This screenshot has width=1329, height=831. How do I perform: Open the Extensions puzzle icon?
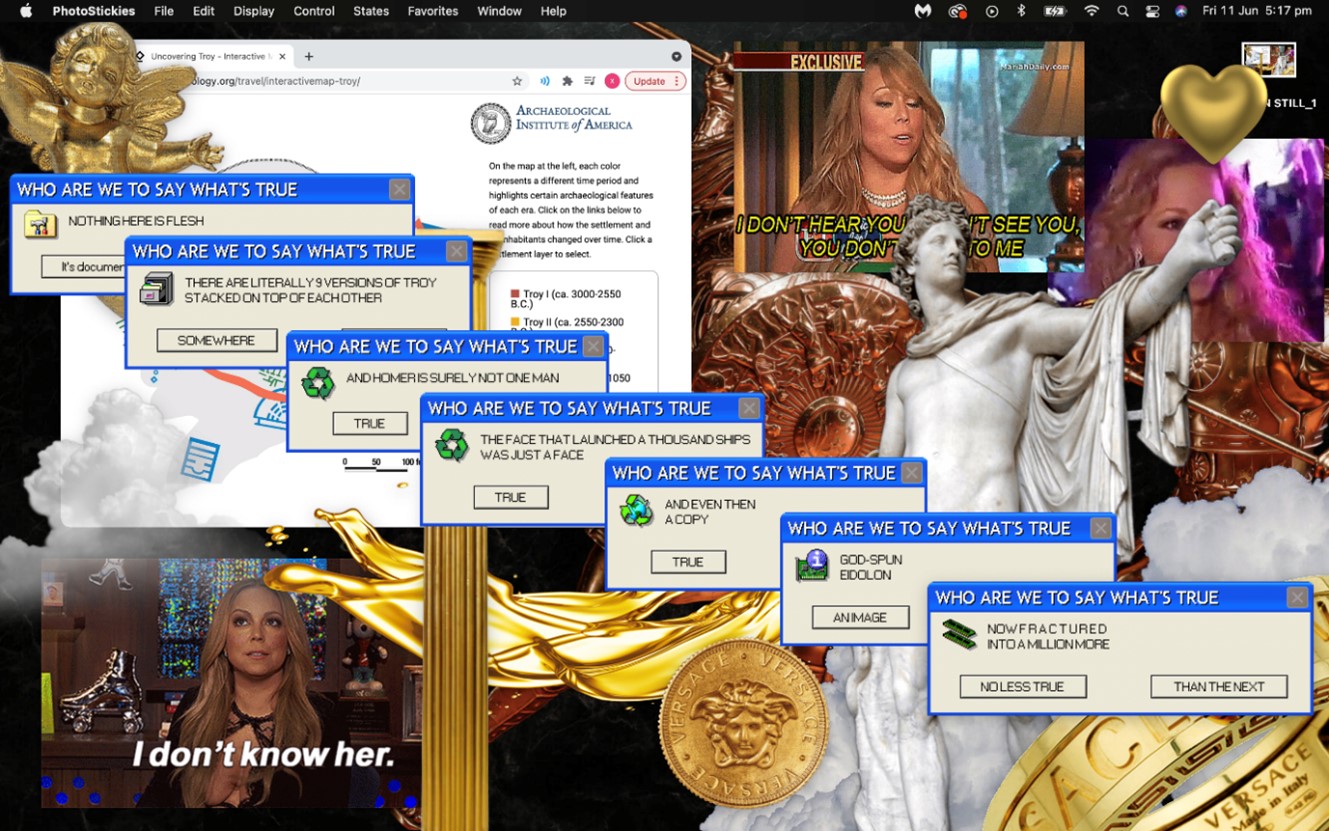pos(567,81)
